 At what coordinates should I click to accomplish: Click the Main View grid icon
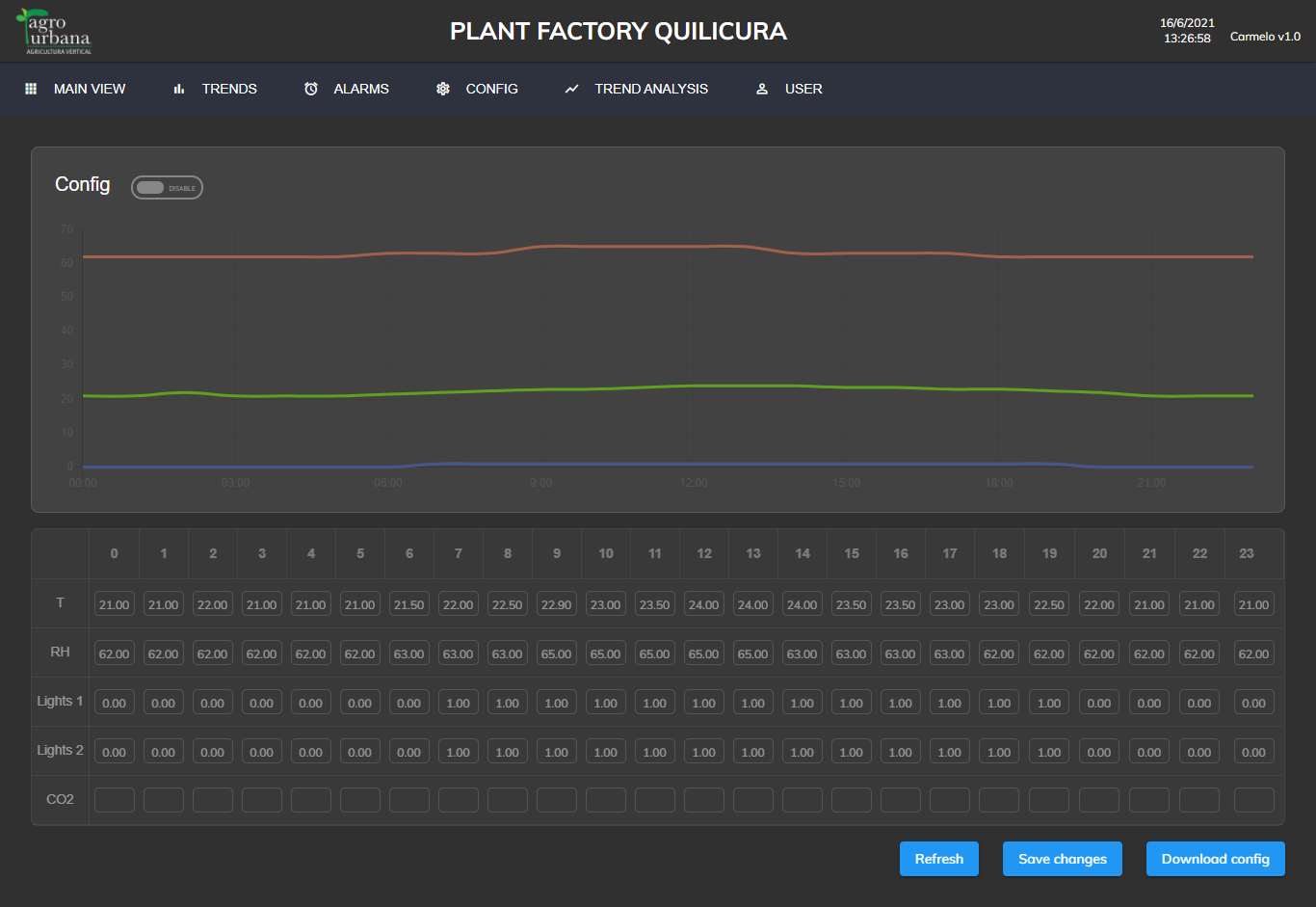(x=31, y=89)
